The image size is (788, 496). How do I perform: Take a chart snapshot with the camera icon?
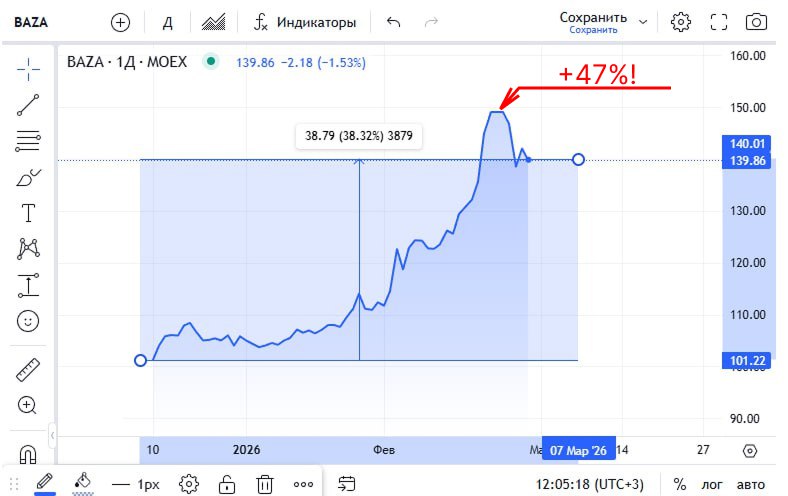tap(757, 22)
